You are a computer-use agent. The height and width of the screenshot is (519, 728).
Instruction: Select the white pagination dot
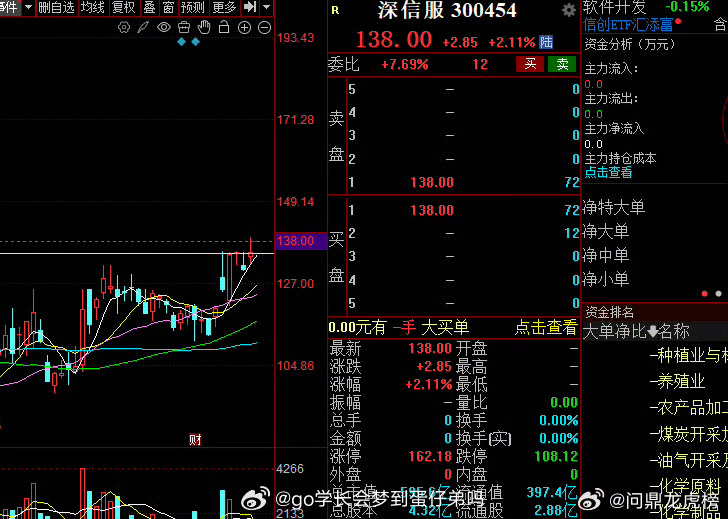[x=718, y=294]
